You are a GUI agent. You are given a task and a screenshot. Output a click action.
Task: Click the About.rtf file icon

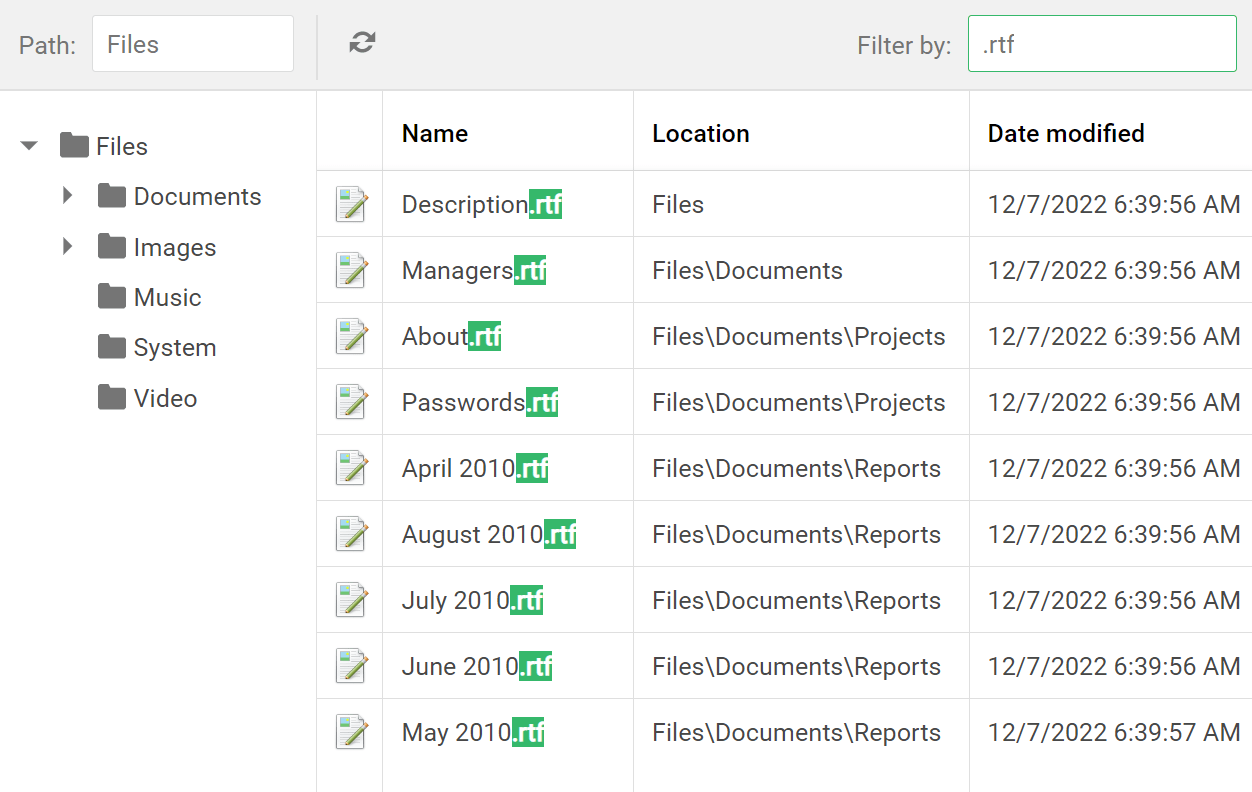351,336
